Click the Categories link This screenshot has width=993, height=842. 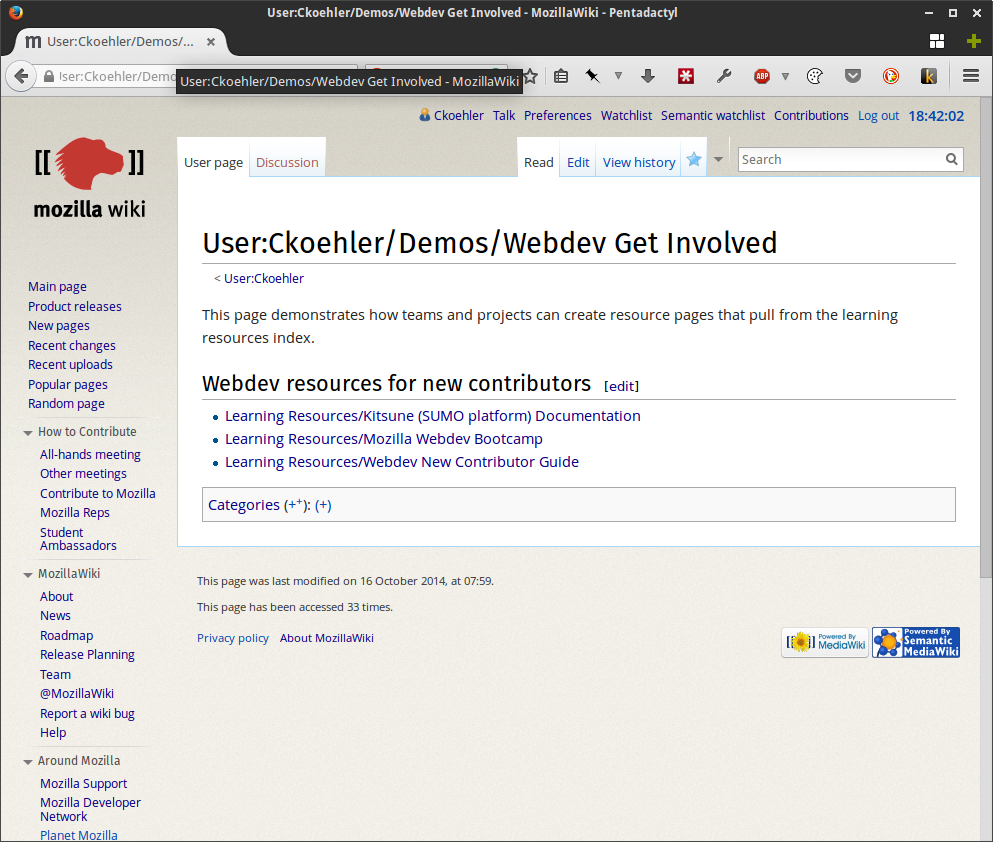pyautogui.click(x=244, y=505)
